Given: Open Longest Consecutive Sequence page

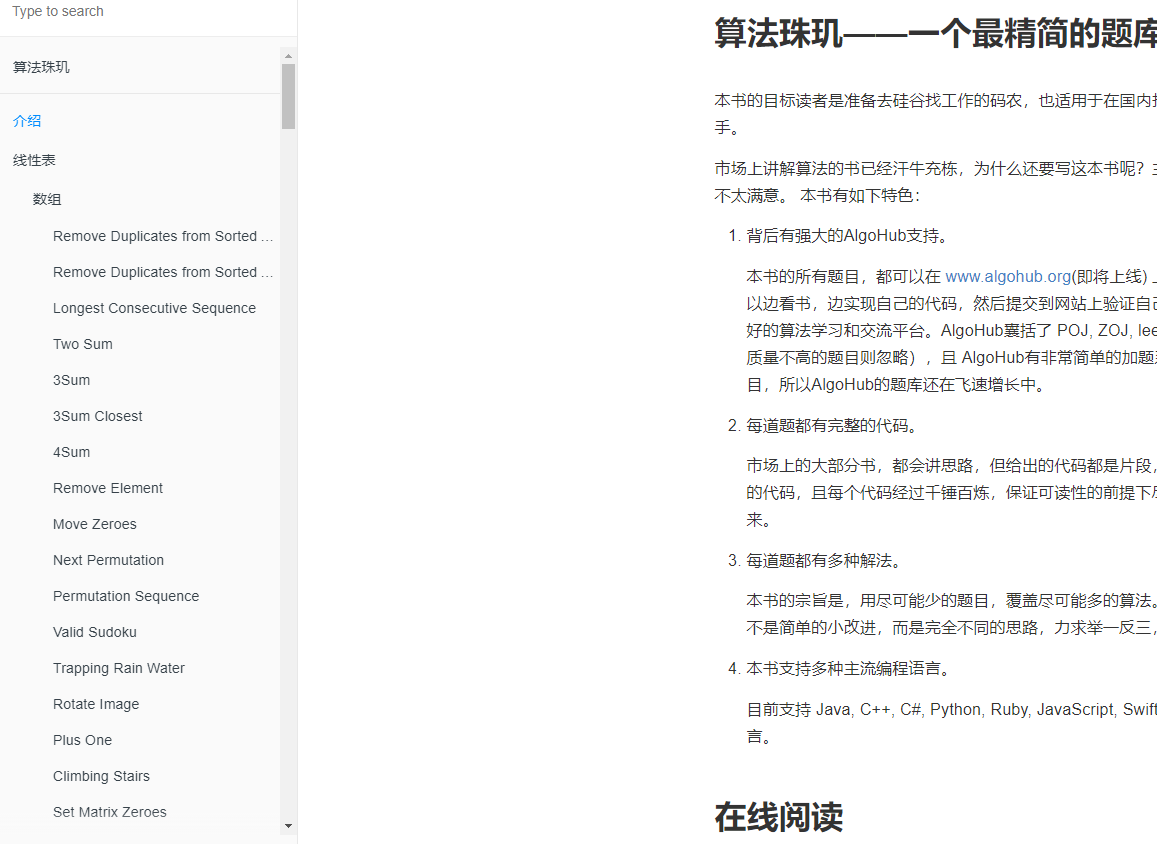Looking at the screenshot, I should pyautogui.click(x=154, y=308).
